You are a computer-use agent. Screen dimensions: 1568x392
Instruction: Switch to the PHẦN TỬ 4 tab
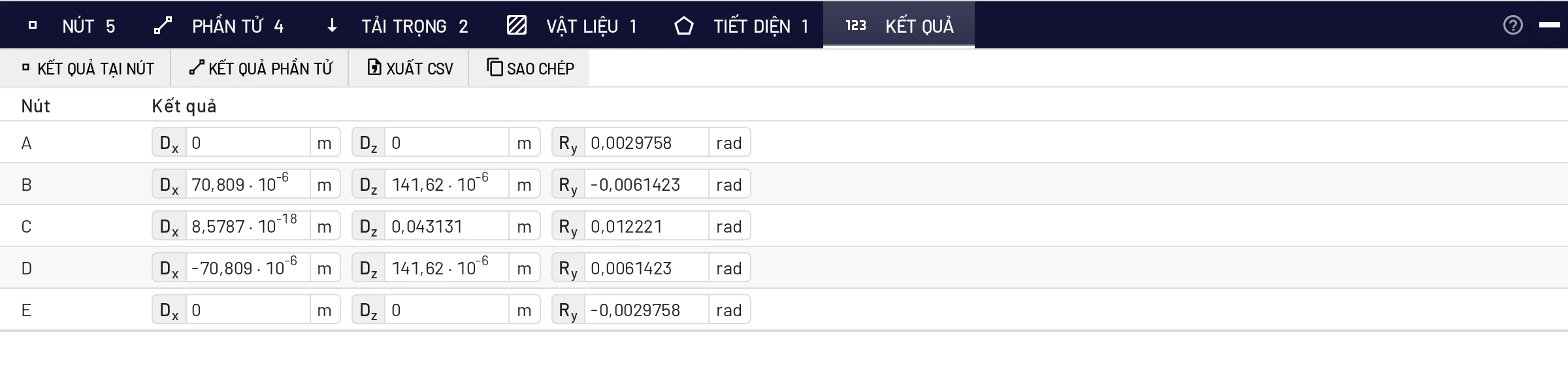pyautogui.click(x=219, y=25)
